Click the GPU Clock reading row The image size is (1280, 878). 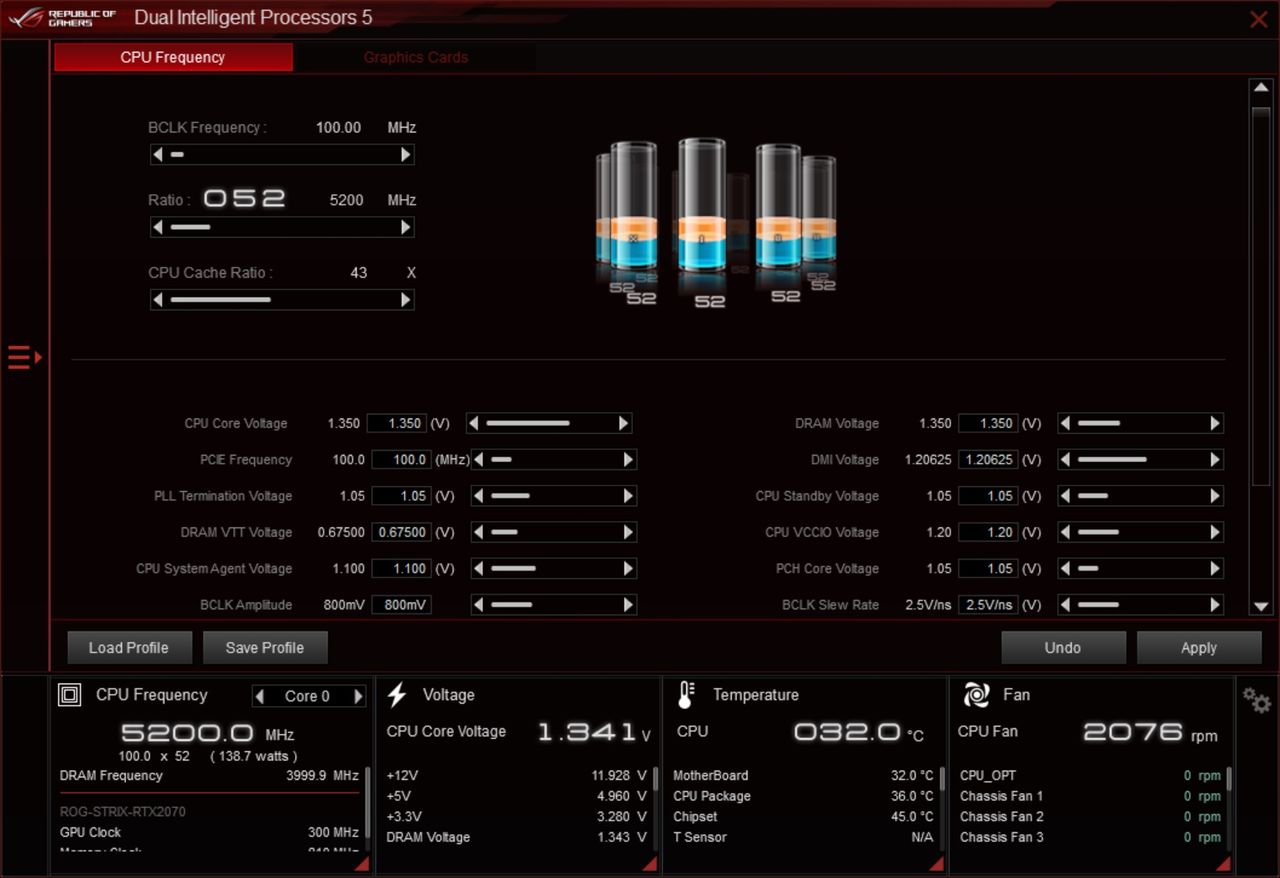pyautogui.click(x=209, y=832)
